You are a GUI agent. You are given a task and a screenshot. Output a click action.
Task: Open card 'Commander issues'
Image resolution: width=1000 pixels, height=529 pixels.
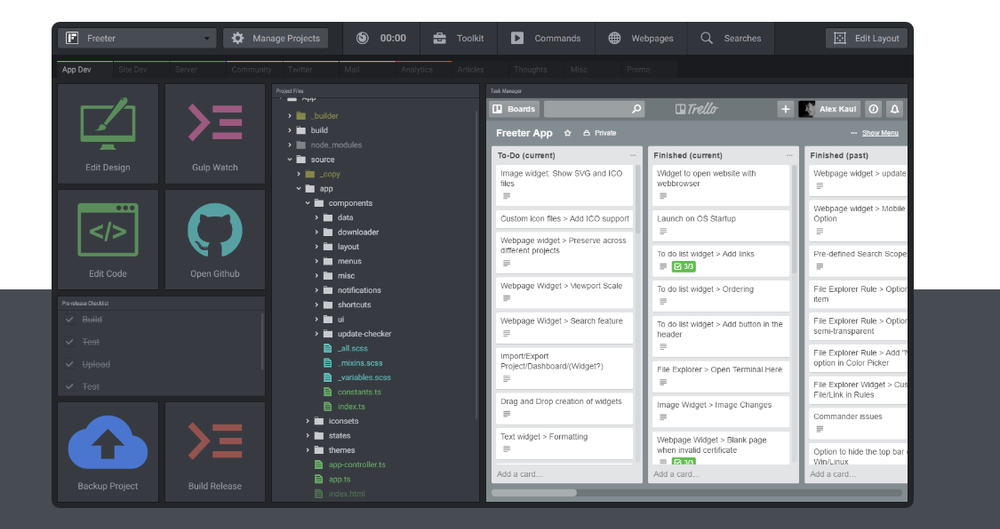click(858, 423)
